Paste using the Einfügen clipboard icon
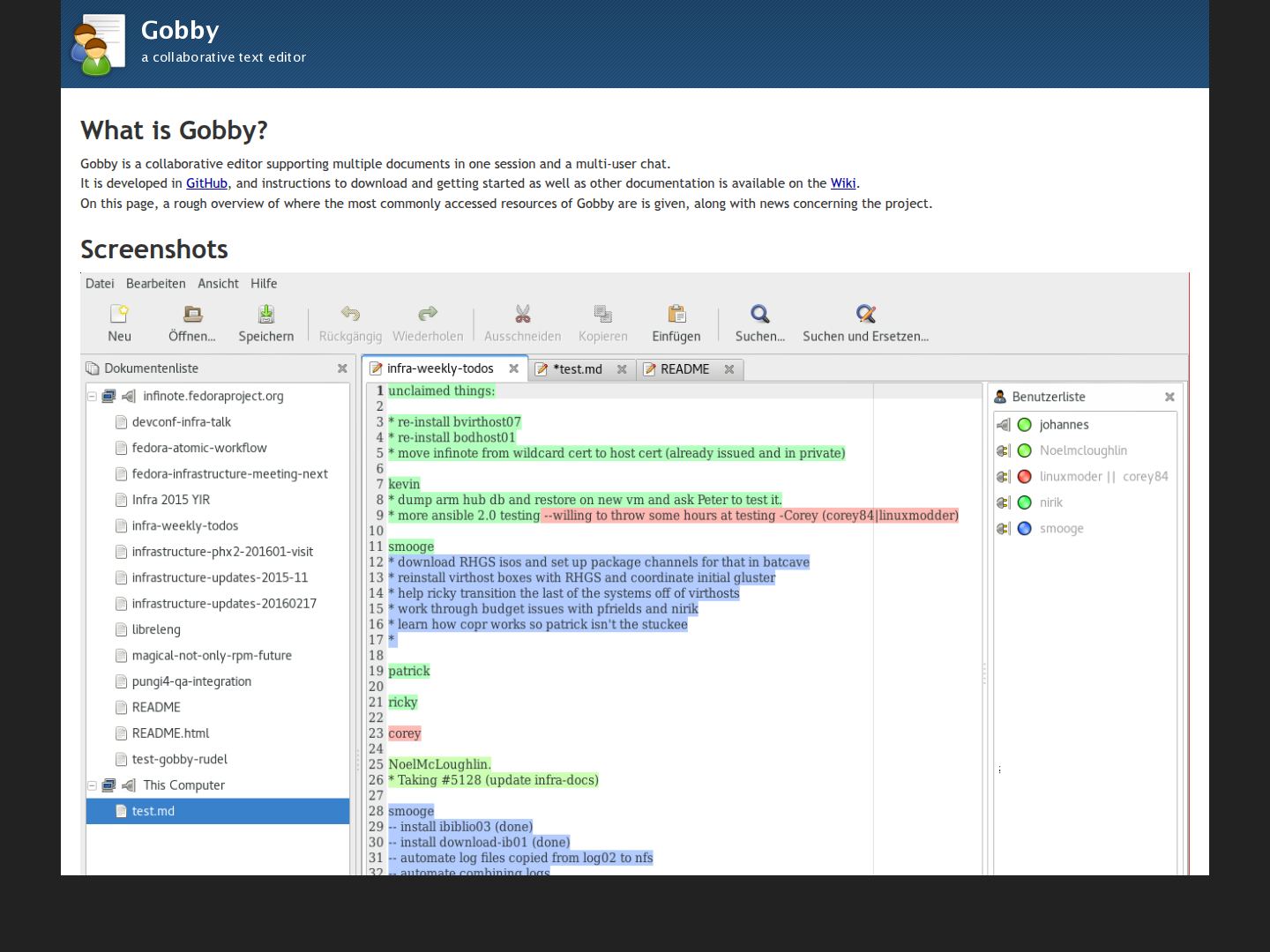 pos(676,314)
